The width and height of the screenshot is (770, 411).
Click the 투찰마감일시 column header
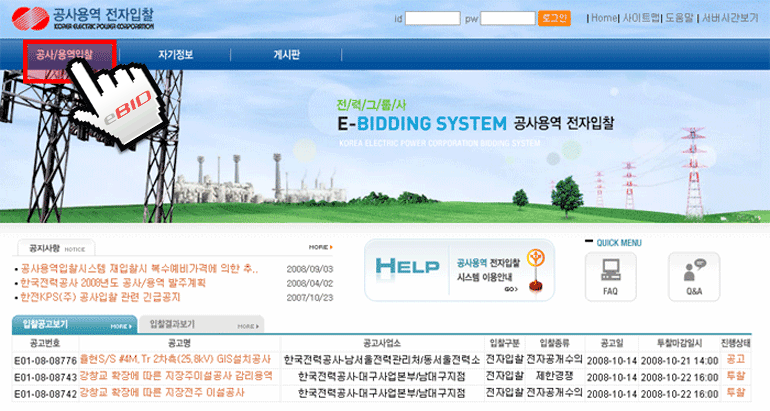pos(680,343)
